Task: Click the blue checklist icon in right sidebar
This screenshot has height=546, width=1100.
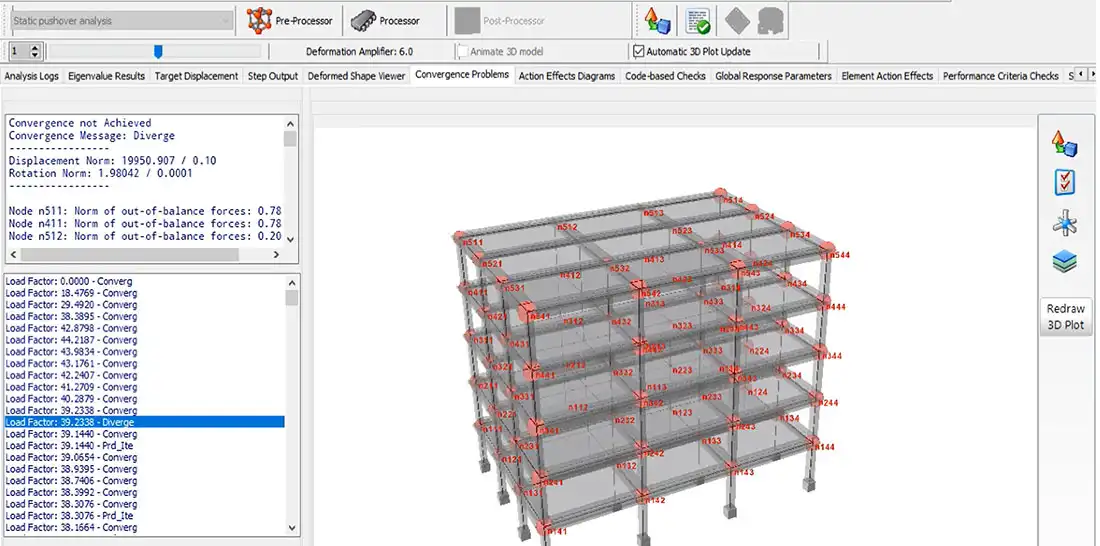Action: [x=1065, y=183]
